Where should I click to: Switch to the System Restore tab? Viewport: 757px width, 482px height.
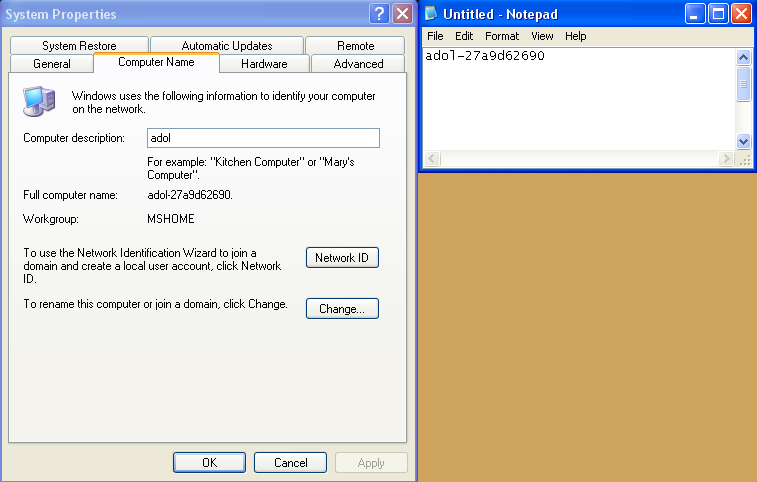coord(79,45)
